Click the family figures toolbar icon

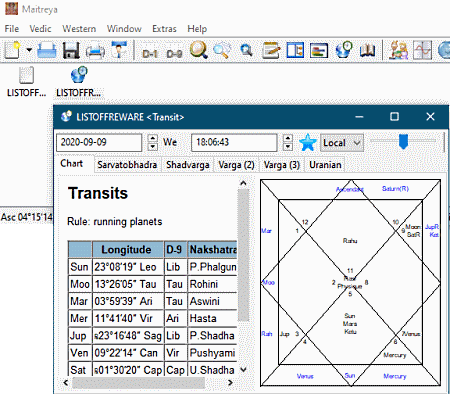coord(398,50)
